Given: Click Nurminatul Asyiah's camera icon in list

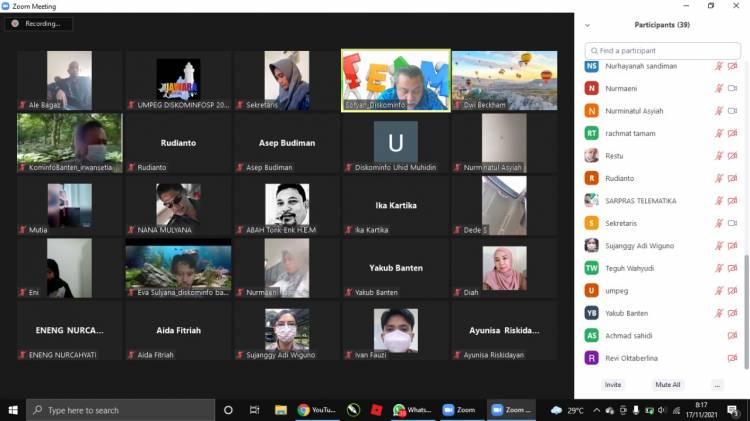Looking at the screenshot, I should [x=732, y=111].
